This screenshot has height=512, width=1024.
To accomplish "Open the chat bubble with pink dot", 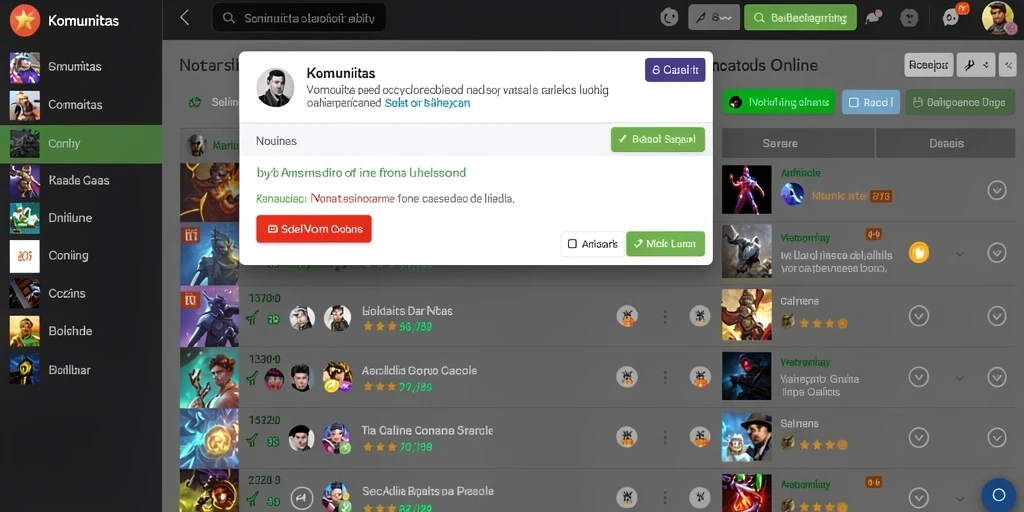I will [872, 18].
